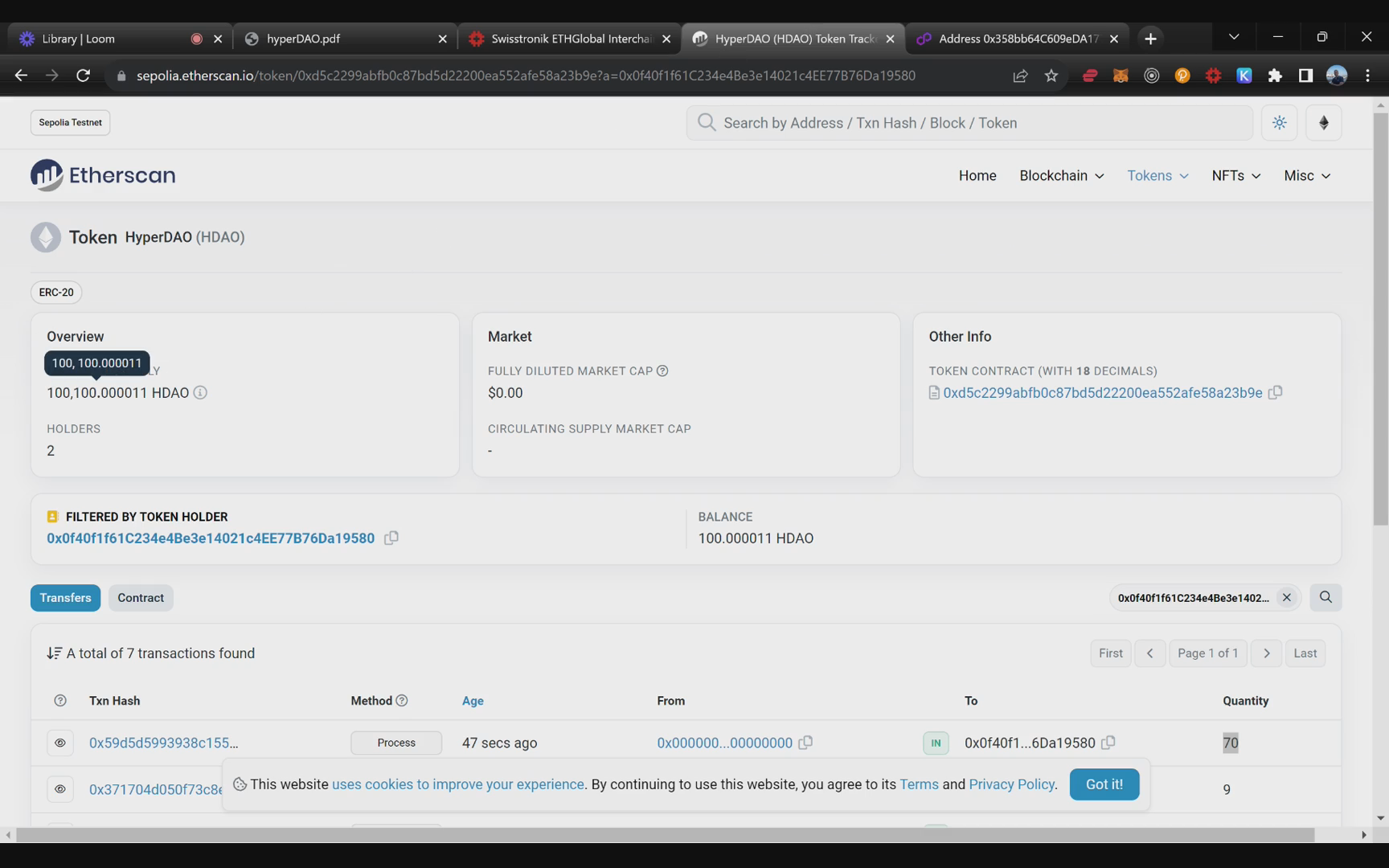
Task: Switch to the Contract tab
Action: 141,597
